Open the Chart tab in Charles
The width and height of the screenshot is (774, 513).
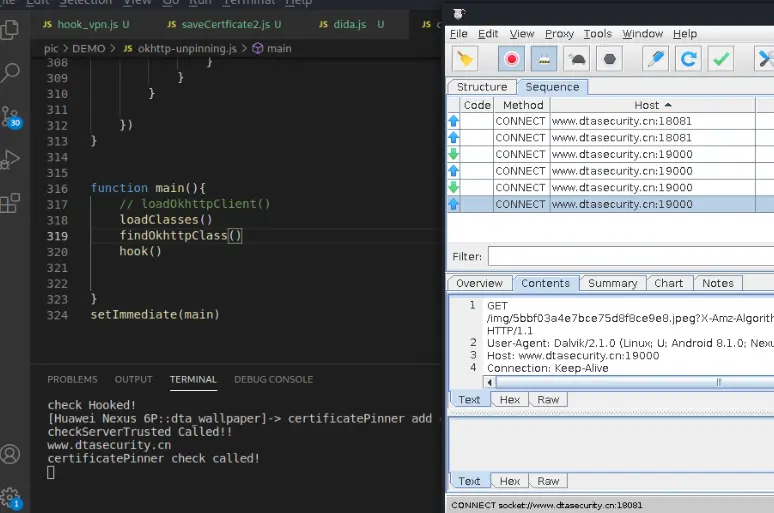coord(668,283)
